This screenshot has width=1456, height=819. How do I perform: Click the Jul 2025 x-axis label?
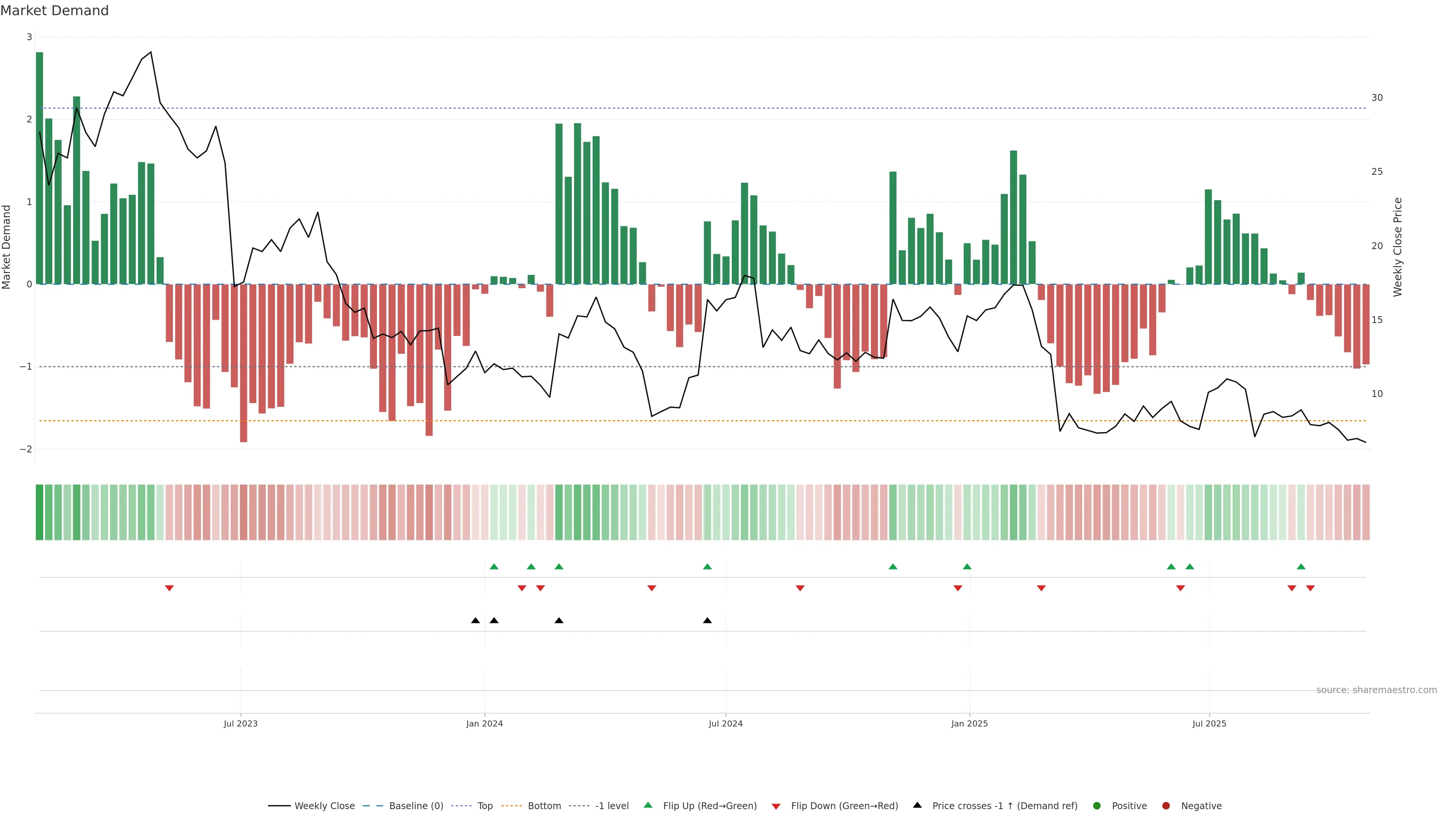(1209, 723)
